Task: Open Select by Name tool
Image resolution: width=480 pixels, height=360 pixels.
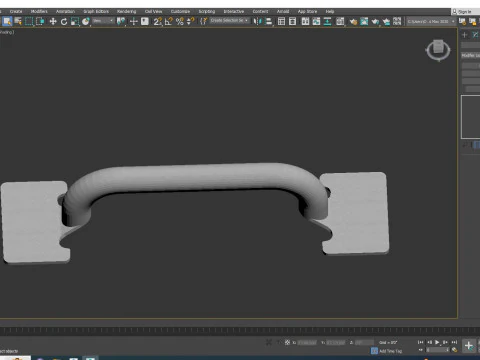Action: click(x=18, y=22)
